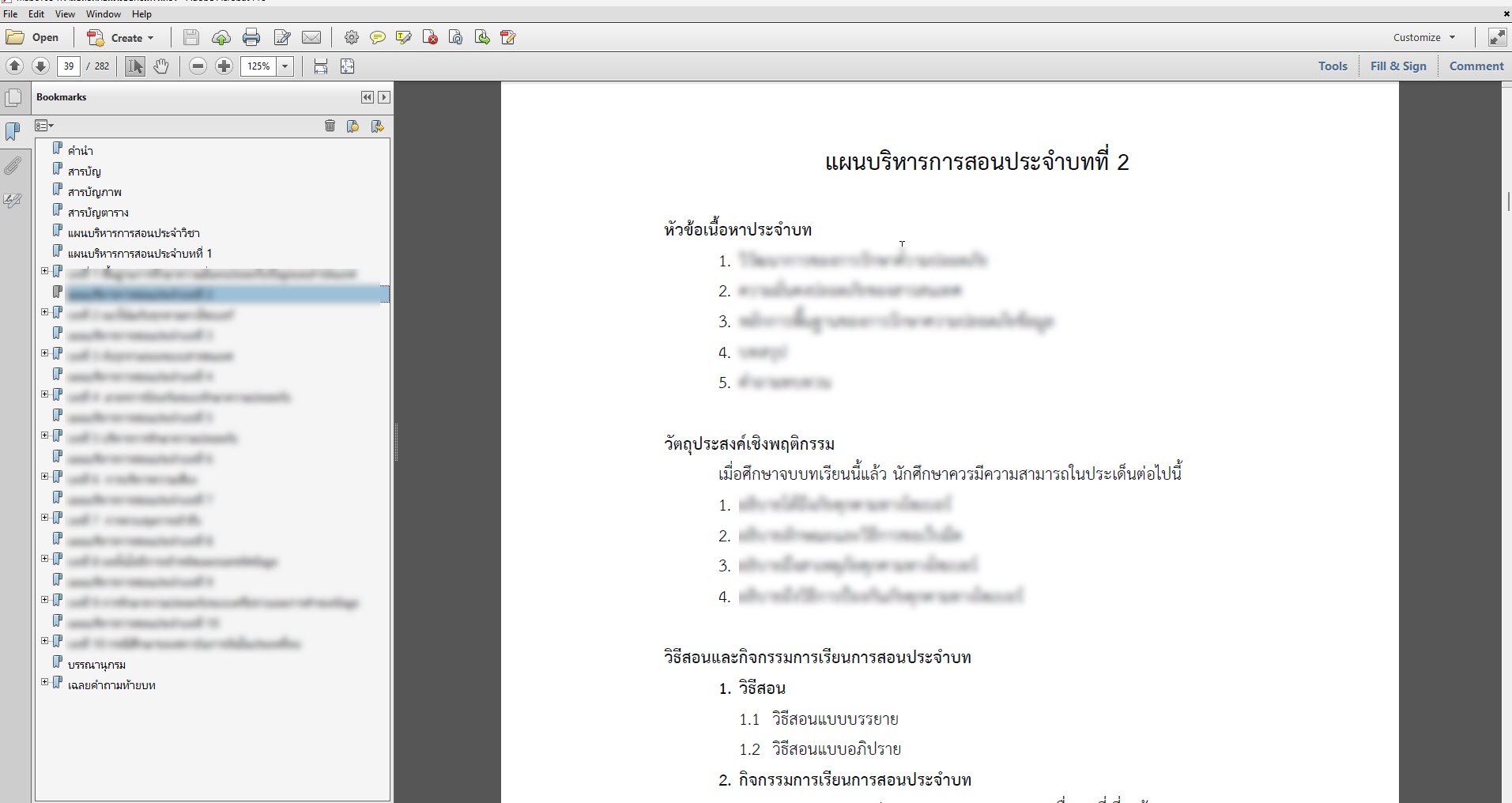Open the Attachments paperclip panel
1512x803 pixels.
point(13,165)
